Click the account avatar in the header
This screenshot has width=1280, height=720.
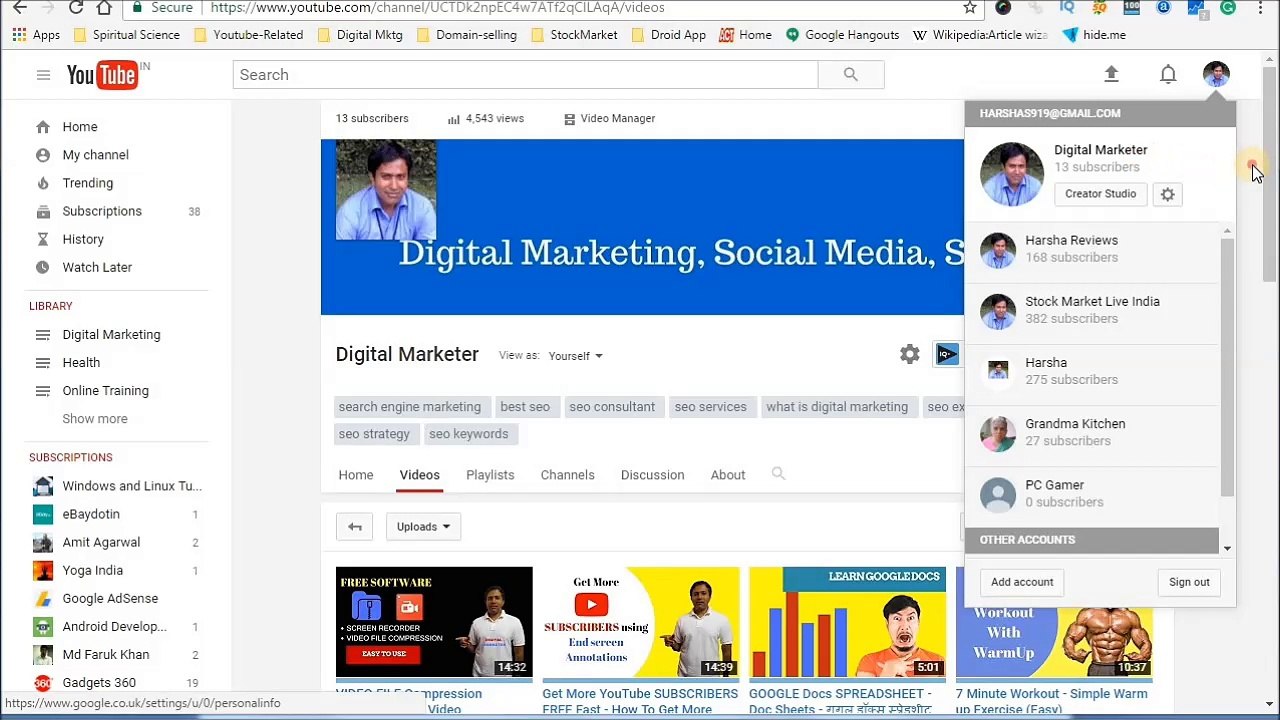[1216, 75]
